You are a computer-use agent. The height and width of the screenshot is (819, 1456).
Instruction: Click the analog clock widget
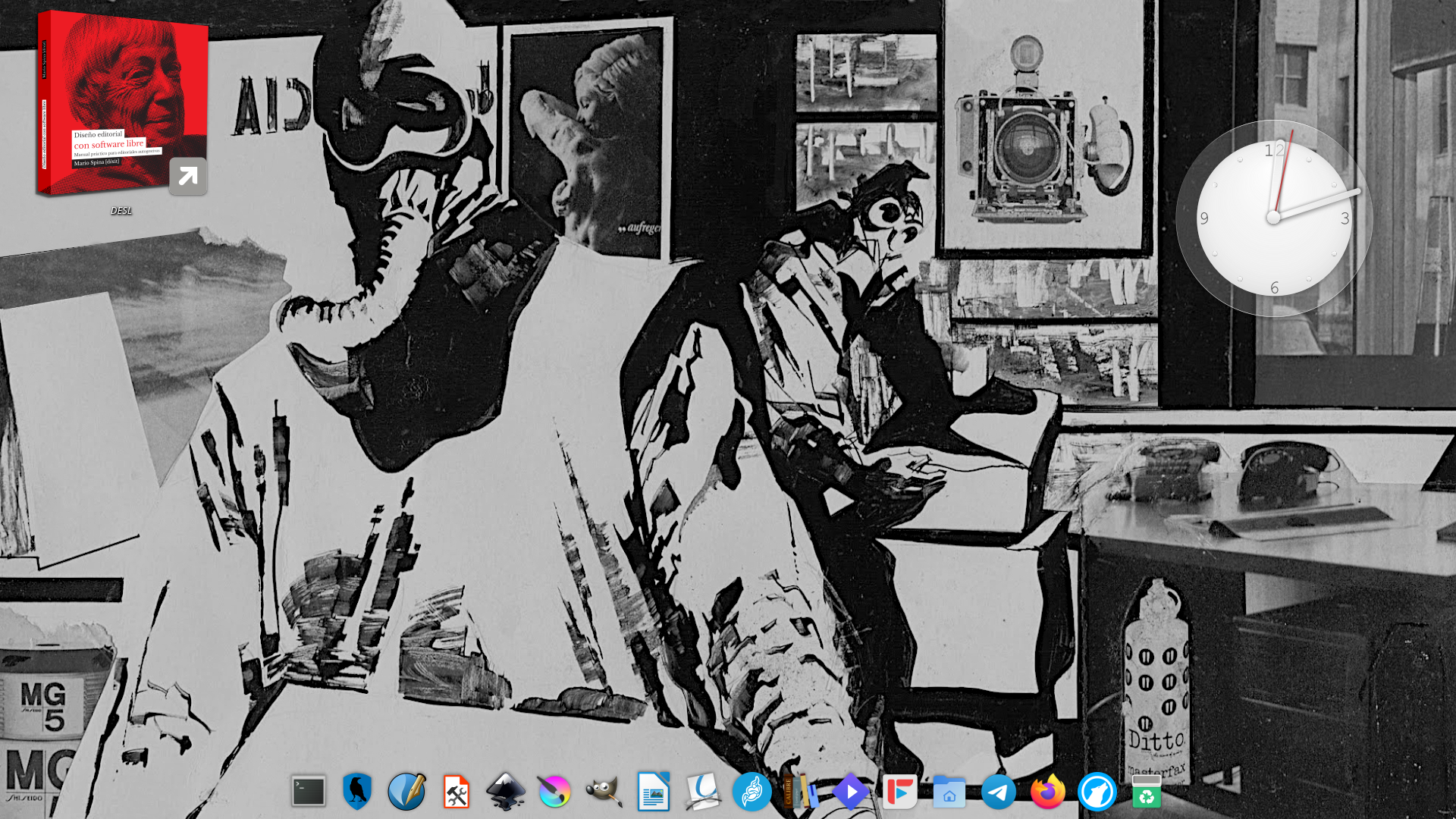[x=1274, y=218]
